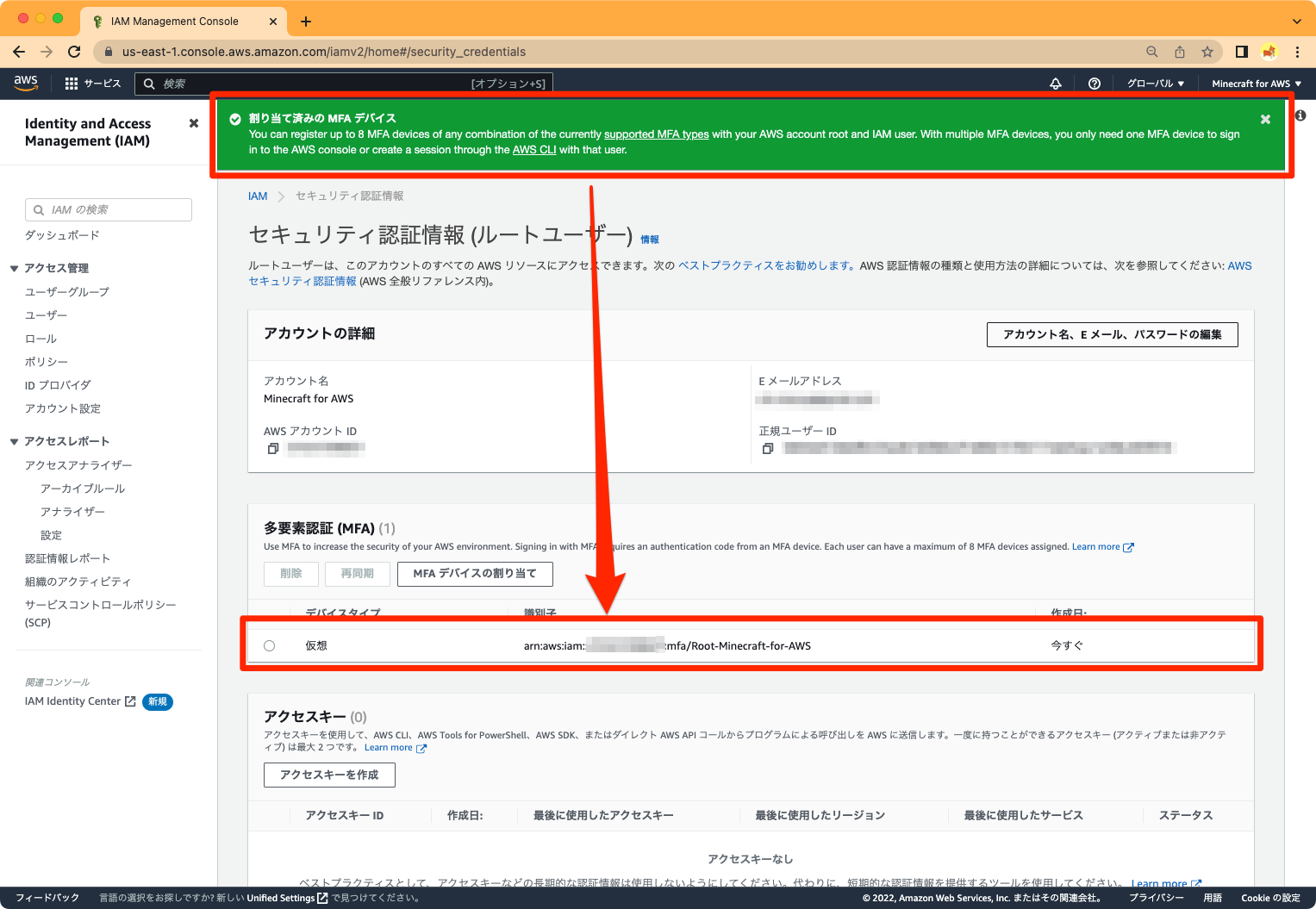Viewport: 1316px width, 909px height.
Task: Reload the console page
Action: coord(74,52)
